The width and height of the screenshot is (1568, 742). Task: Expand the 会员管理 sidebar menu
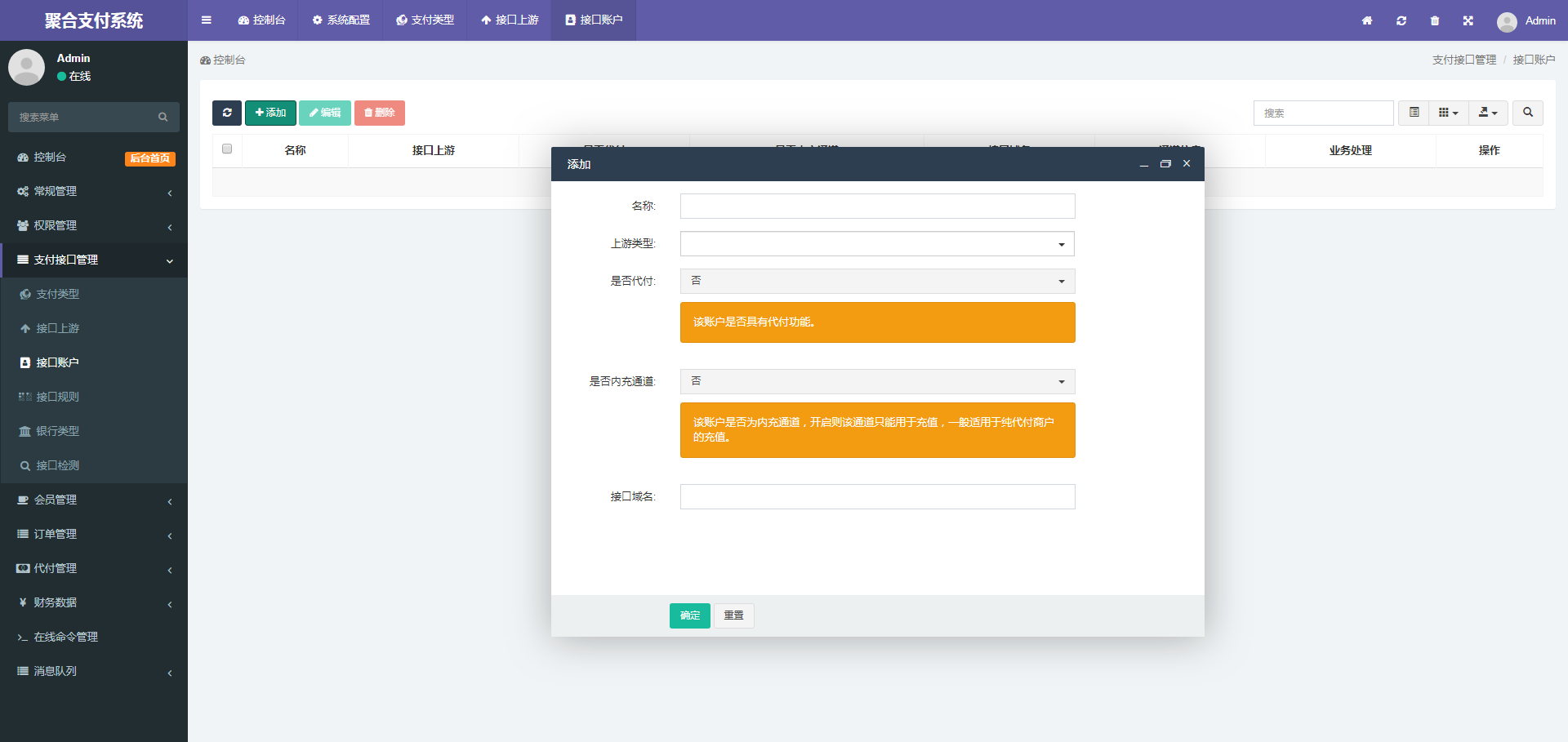click(56, 500)
